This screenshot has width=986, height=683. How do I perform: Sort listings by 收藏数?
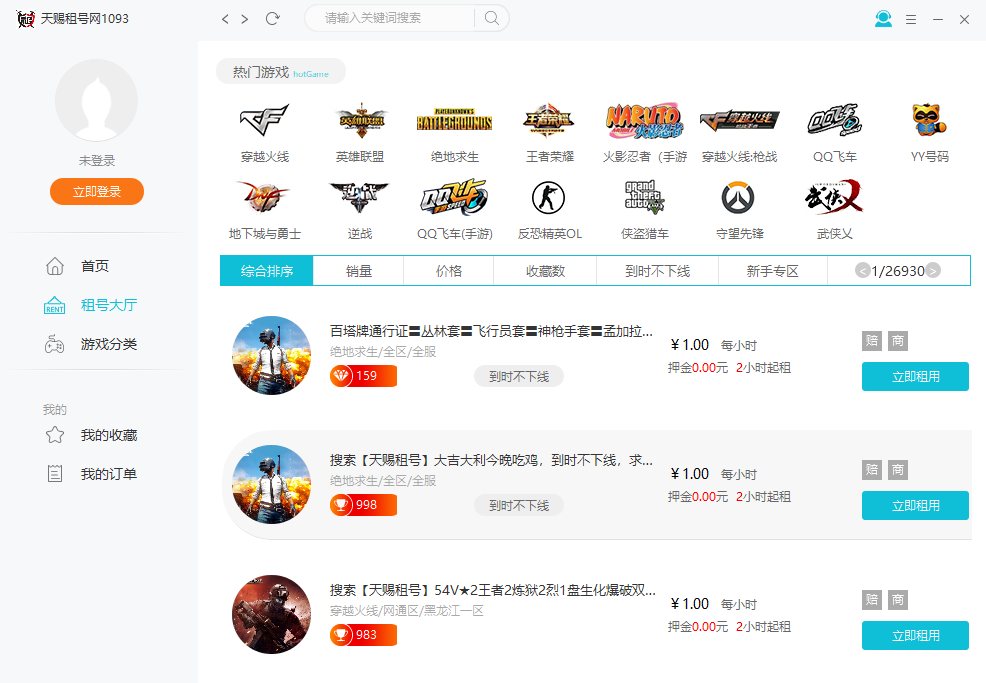(545, 271)
